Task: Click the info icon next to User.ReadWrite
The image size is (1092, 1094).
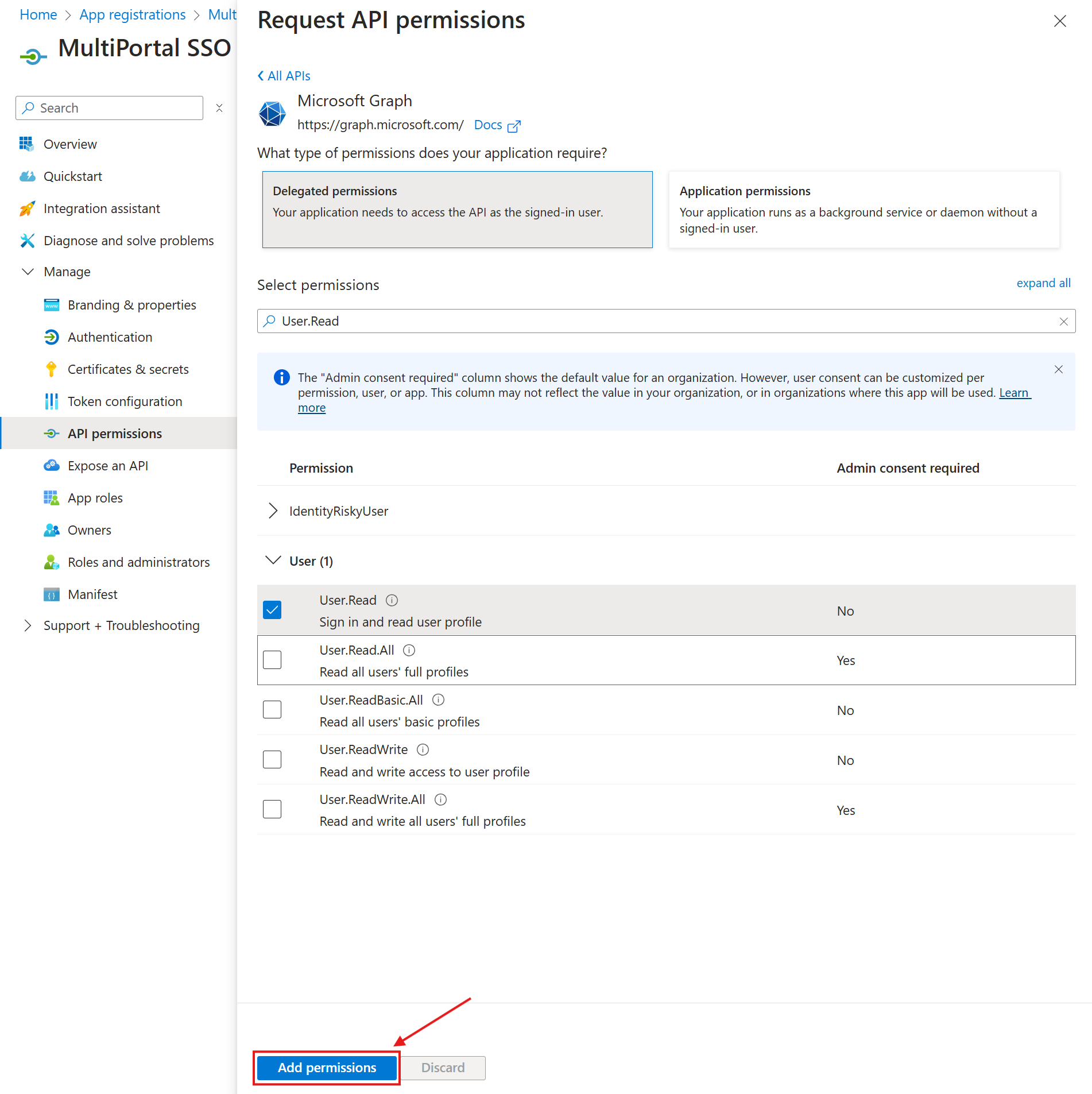Action: click(423, 749)
